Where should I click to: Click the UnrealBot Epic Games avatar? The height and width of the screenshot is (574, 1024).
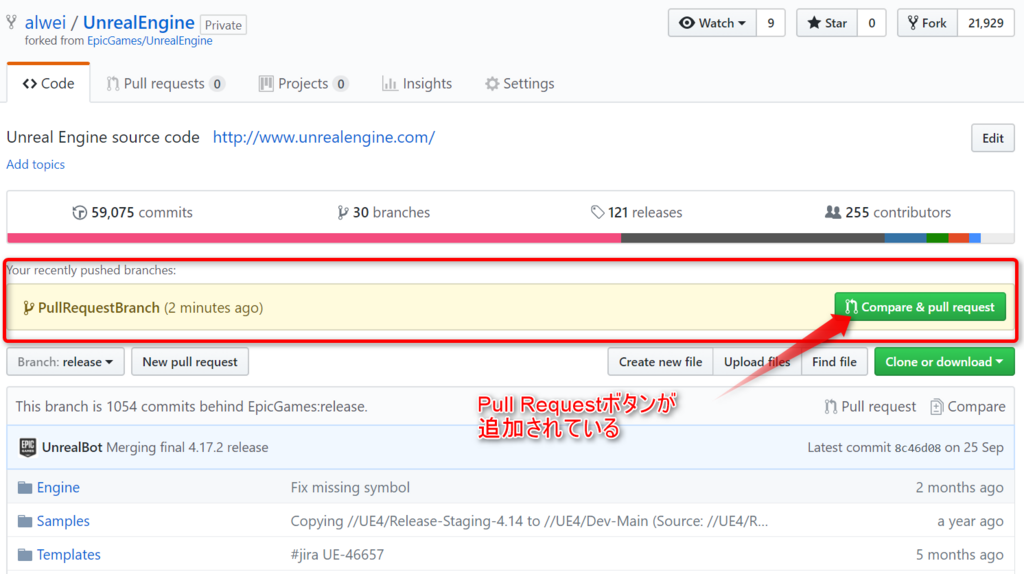(27, 447)
